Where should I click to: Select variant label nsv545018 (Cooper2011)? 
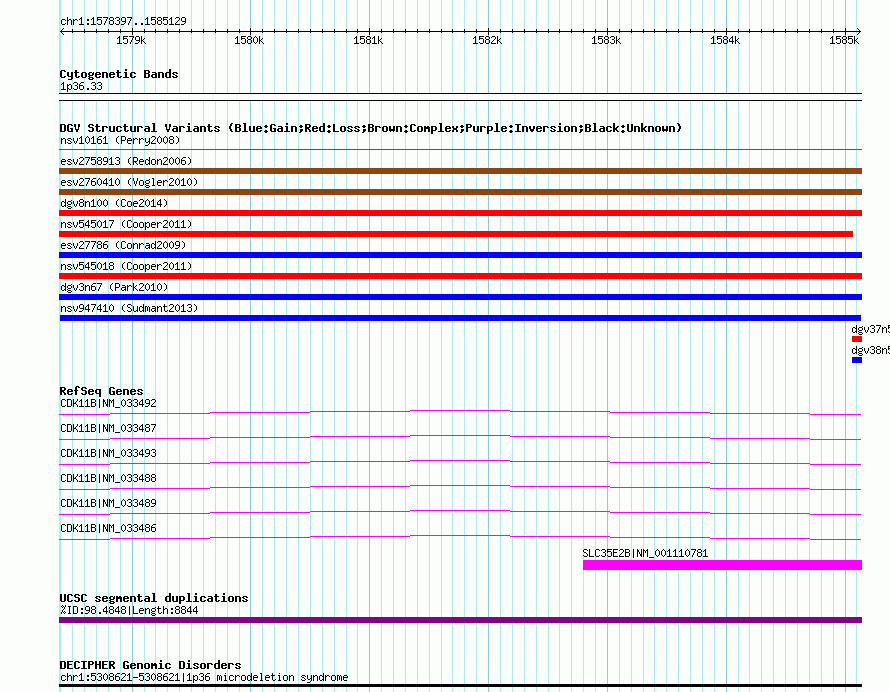126,266
